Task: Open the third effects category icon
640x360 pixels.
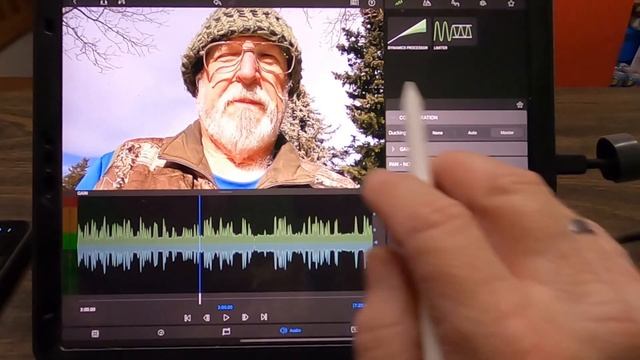Action: point(455,3)
